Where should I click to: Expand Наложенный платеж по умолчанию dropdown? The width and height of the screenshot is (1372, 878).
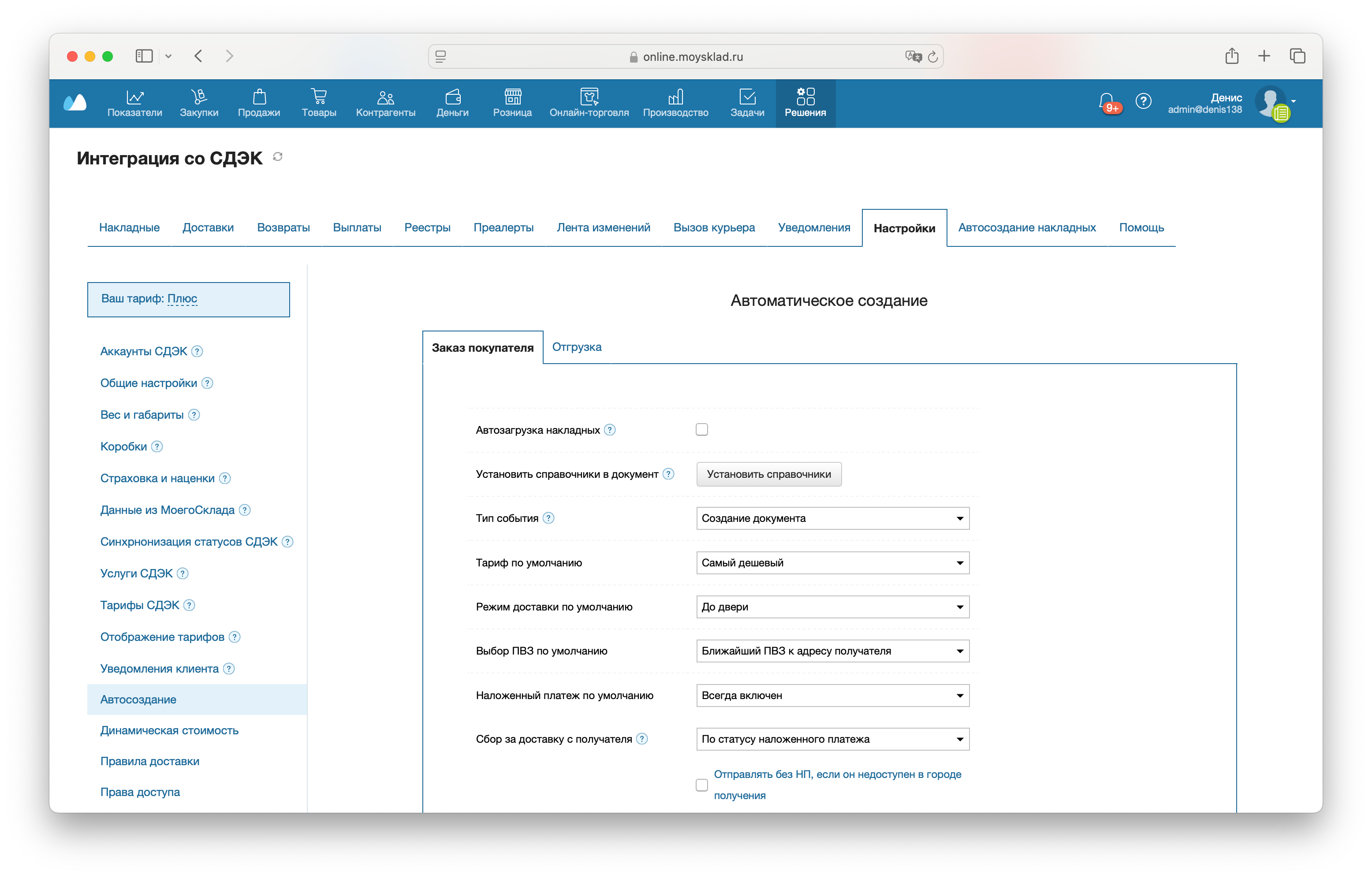click(832, 695)
